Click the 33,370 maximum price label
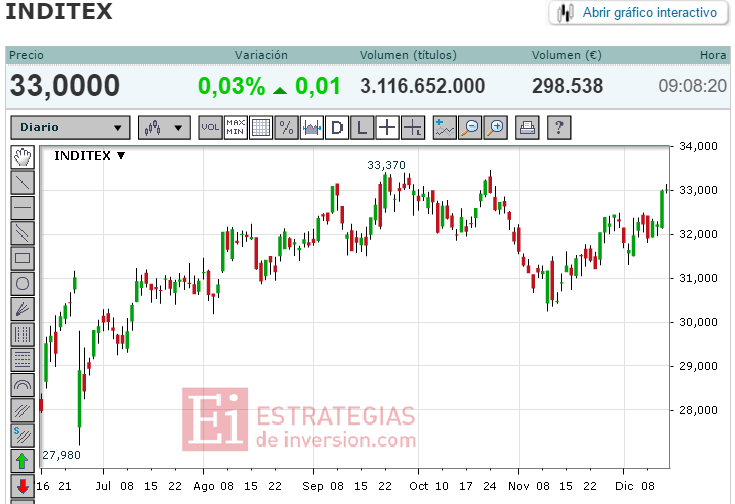 point(386,165)
